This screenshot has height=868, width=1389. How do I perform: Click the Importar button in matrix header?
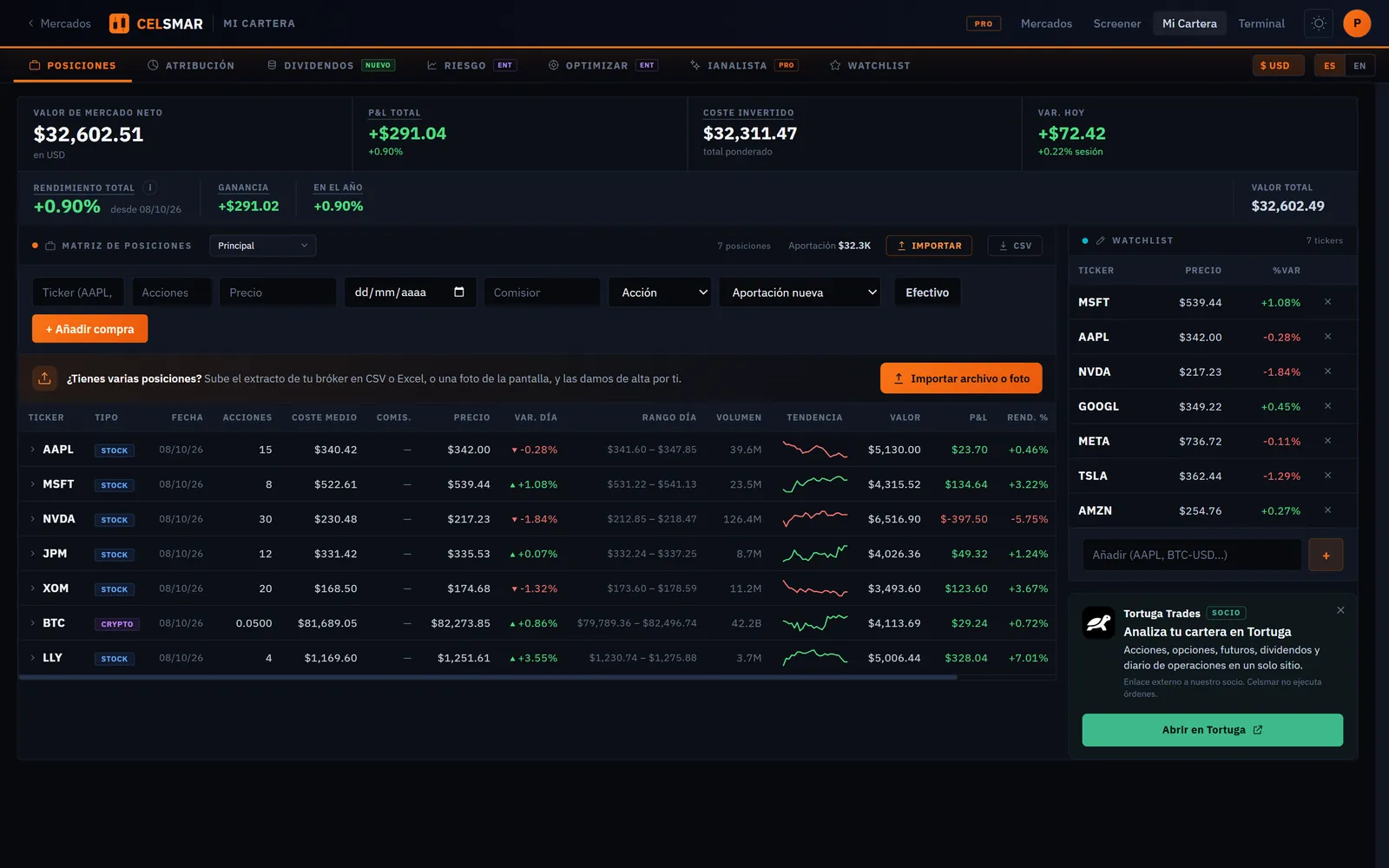tap(929, 246)
